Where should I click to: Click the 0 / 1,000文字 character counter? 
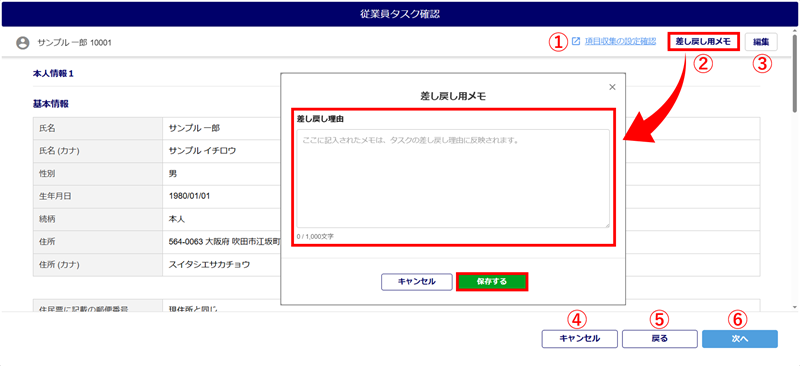point(315,236)
